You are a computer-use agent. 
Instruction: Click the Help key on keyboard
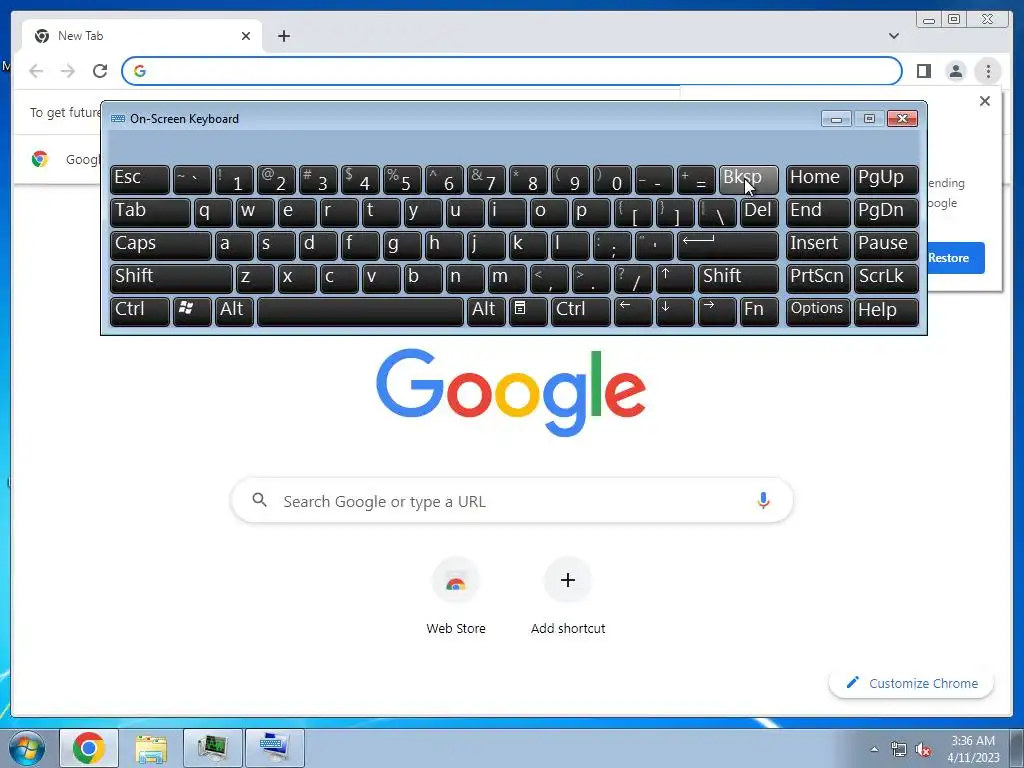(x=886, y=312)
